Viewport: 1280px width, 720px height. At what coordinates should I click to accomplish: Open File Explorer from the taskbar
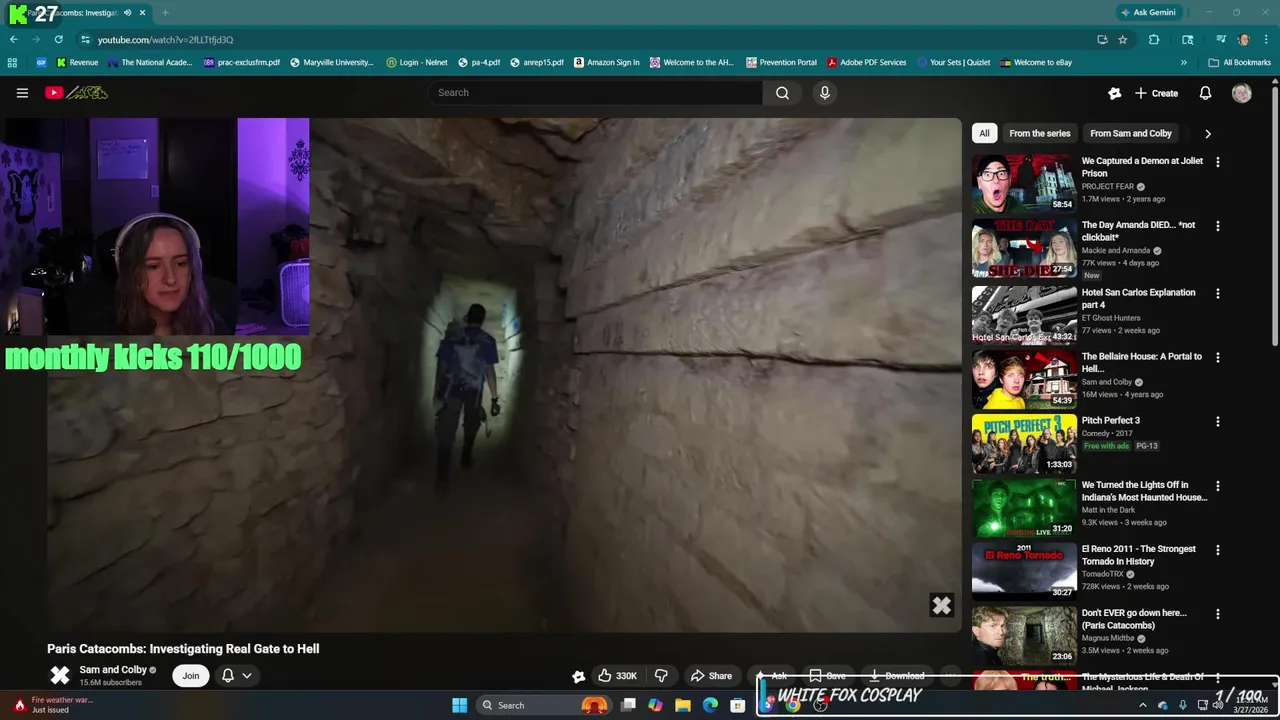pos(683,705)
